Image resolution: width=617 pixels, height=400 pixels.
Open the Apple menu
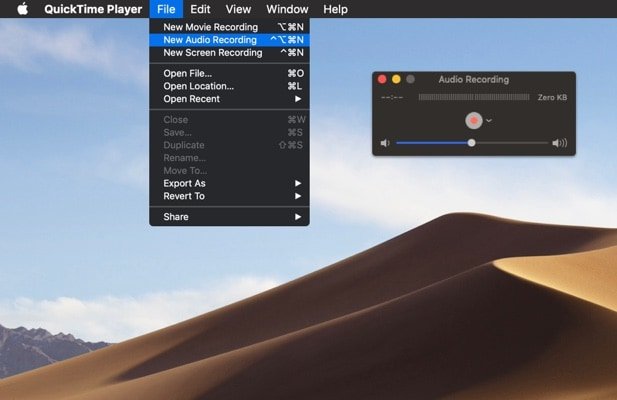tap(23, 9)
